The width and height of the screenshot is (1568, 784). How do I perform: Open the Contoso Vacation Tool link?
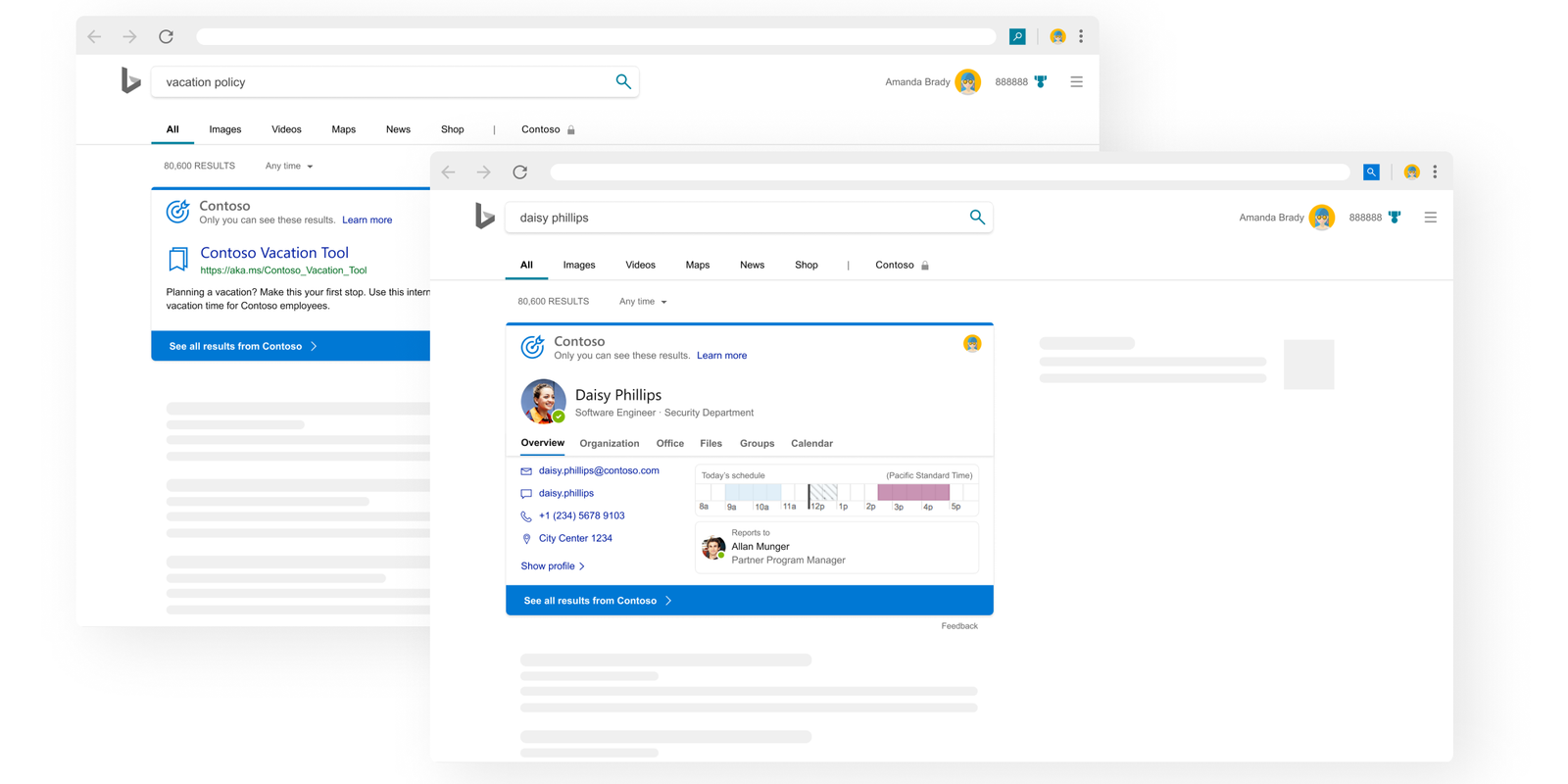coord(274,253)
